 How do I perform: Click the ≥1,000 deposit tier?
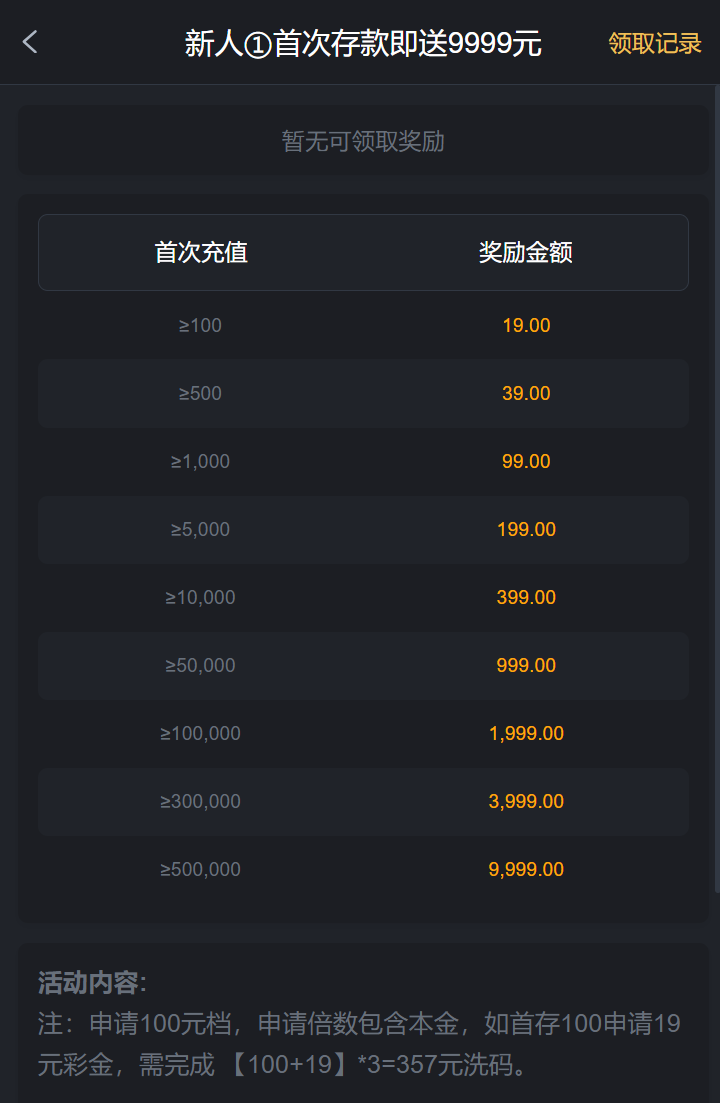tap(200, 461)
